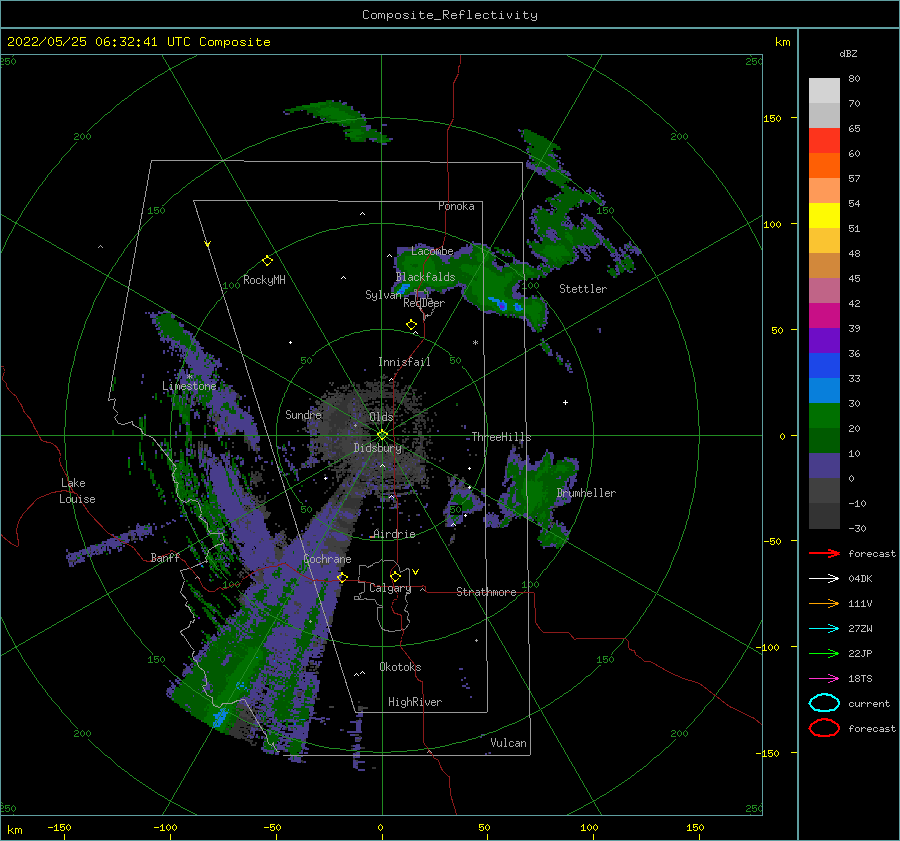Click the ThreeHills label
Image resolution: width=900 pixels, height=841 pixels.
(501, 437)
